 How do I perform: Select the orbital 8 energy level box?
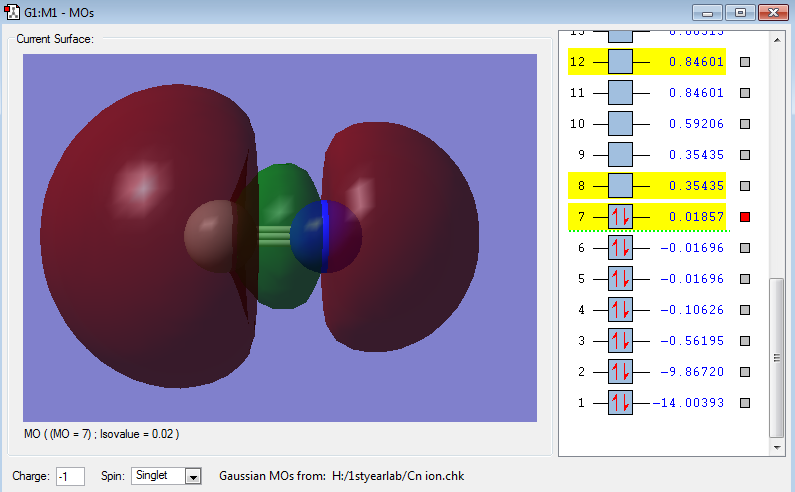point(620,186)
